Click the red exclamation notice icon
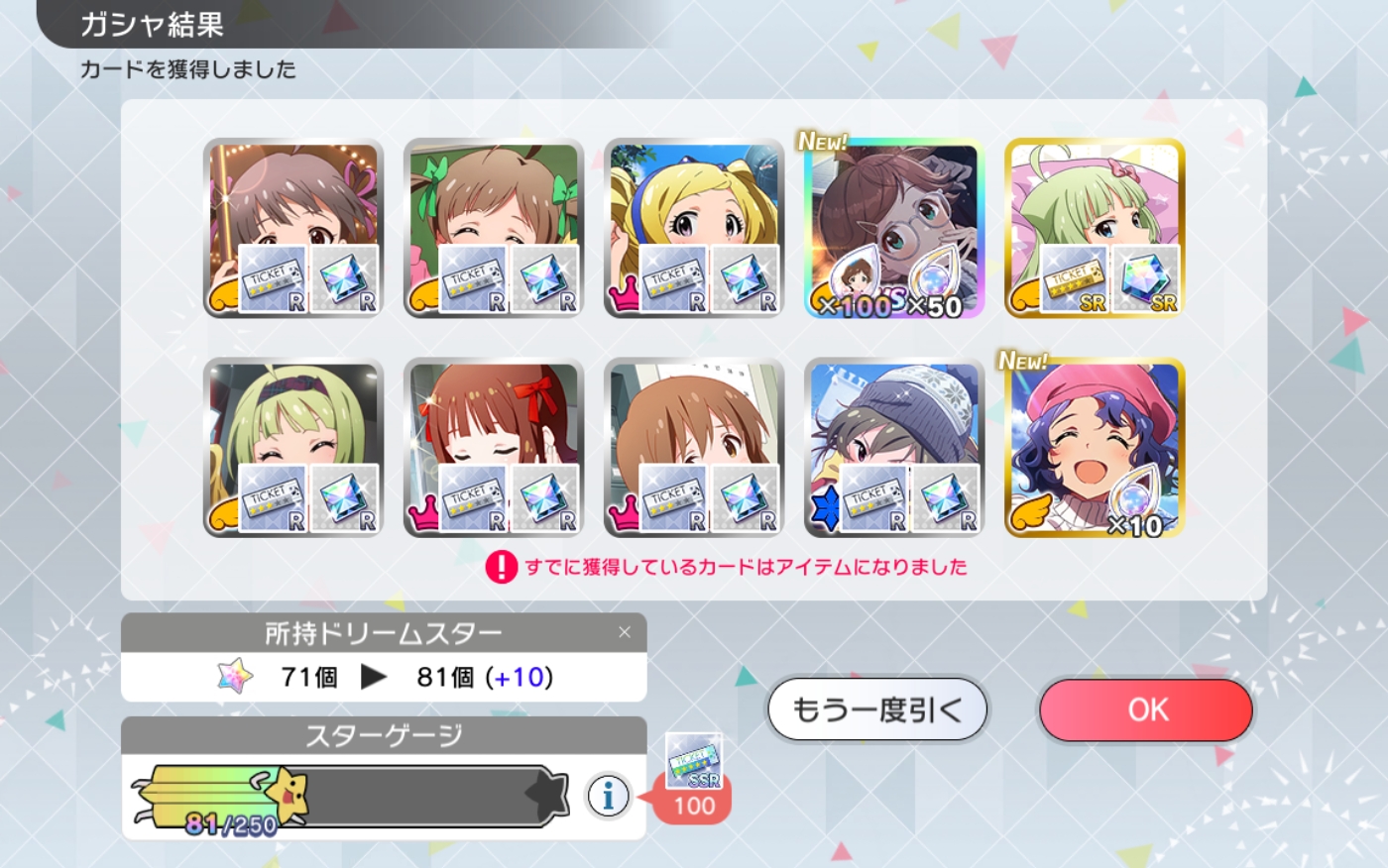The image size is (1388, 868). 502,567
